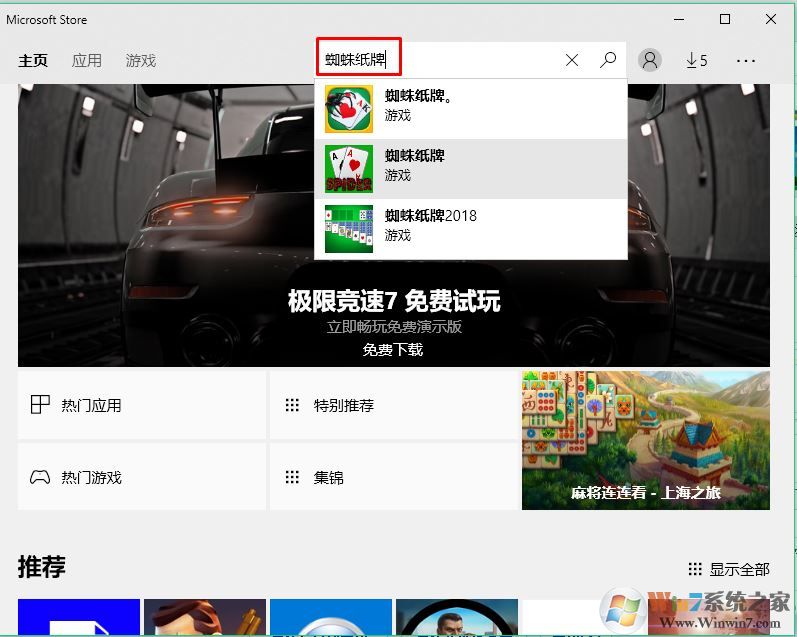This screenshot has height=637, width=797.
Task: Select the 蜘蛛纸牌2018 green table icon
Action: click(349, 229)
